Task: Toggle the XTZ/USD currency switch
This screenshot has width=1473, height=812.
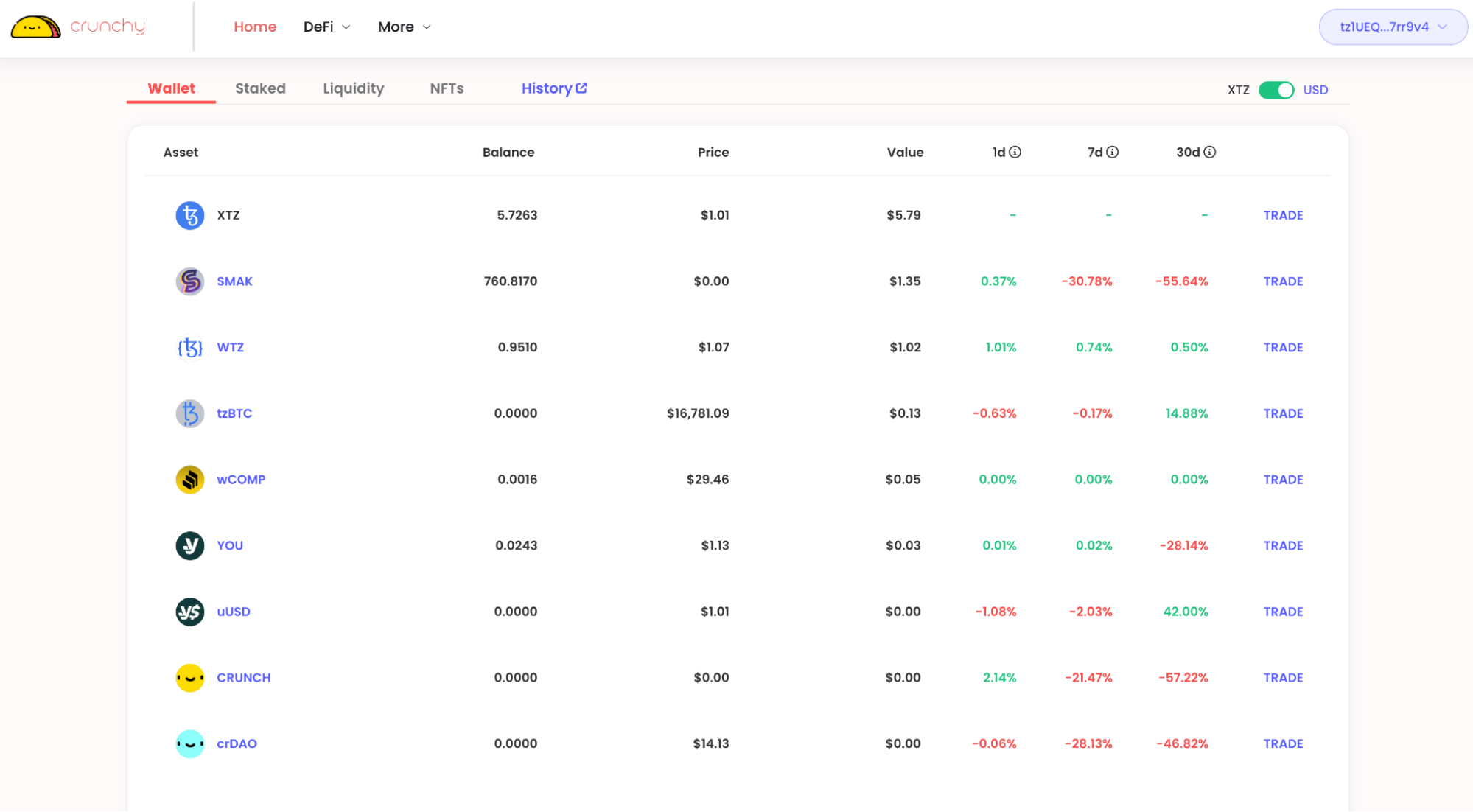Action: (x=1276, y=90)
